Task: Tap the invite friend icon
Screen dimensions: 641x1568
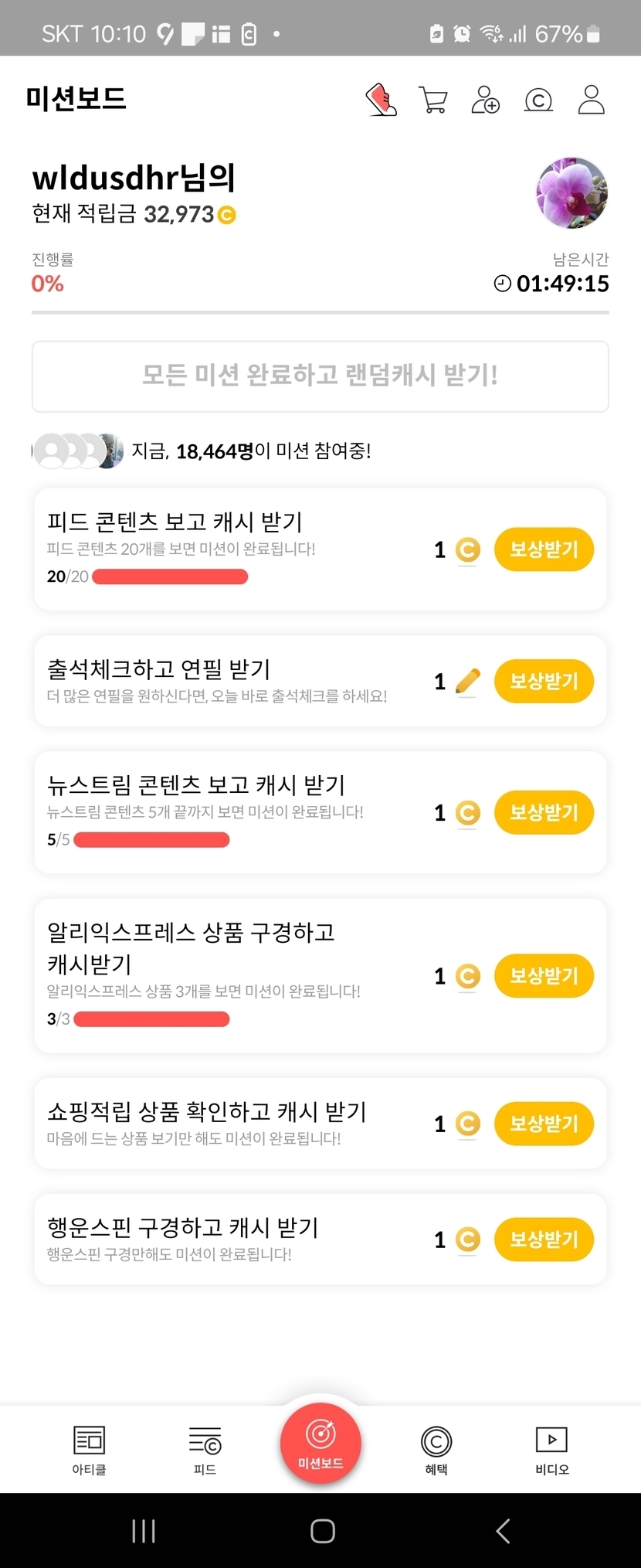Action: [x=485, y=100]
